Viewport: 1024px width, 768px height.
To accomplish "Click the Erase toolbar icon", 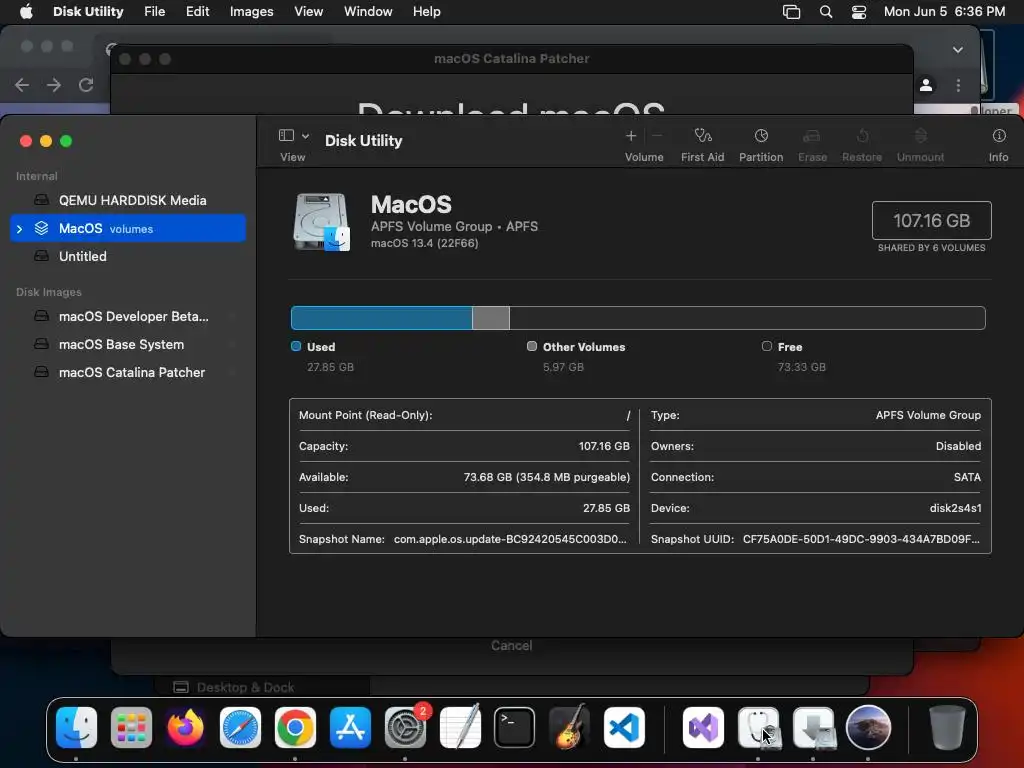I will [x=812, y=136].
